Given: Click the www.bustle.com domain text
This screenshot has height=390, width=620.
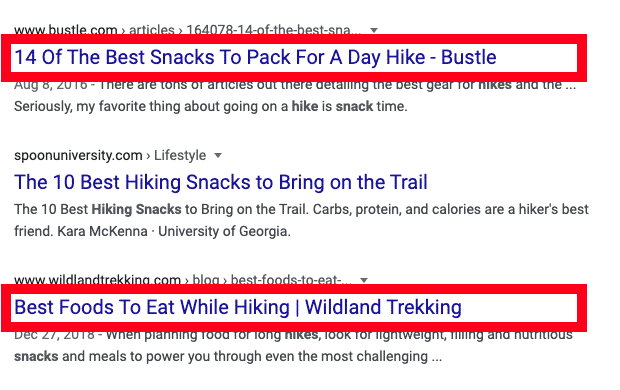Looking at the screenshot, I should tap(66, 30).
